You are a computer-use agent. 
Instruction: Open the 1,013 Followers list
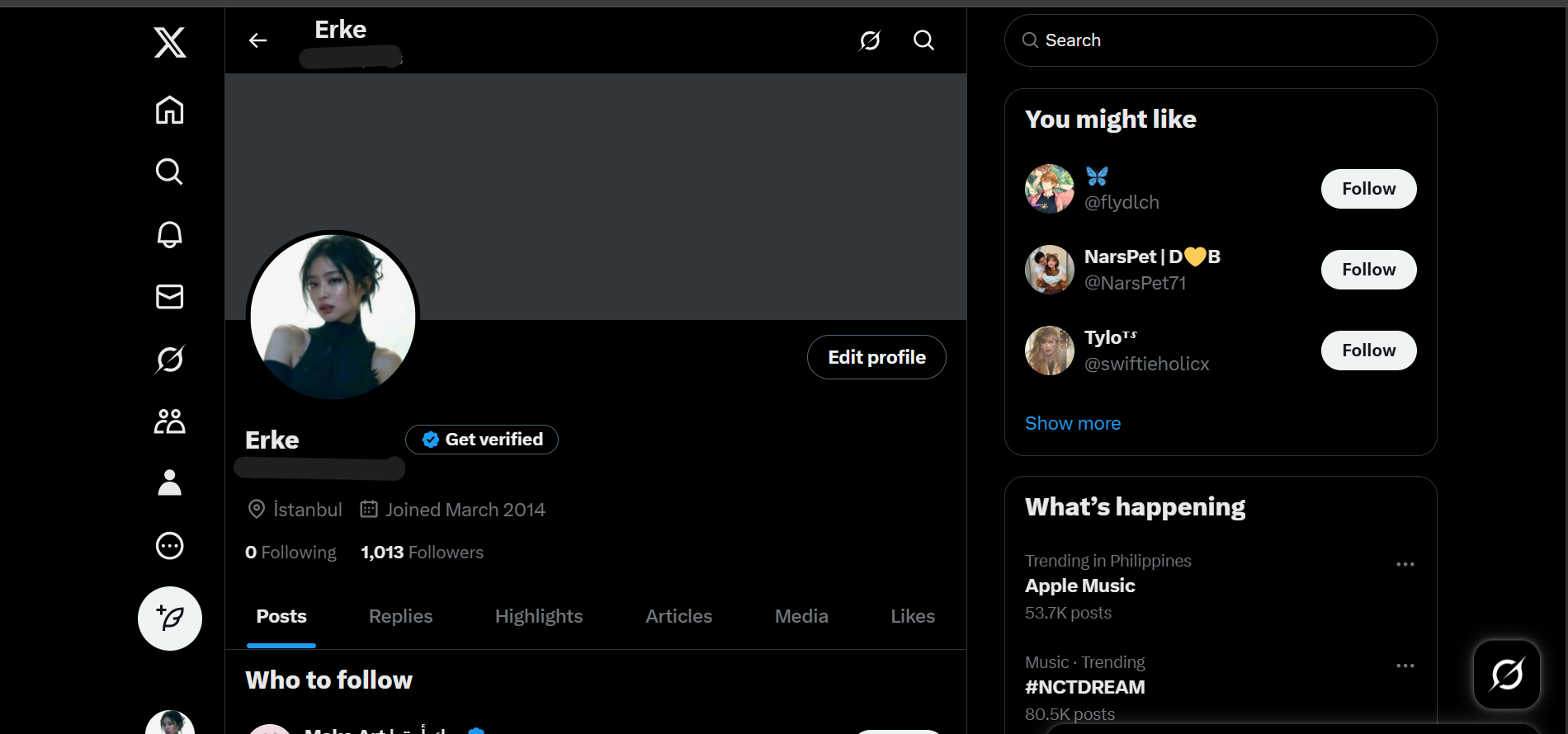(x=422, y=553)
